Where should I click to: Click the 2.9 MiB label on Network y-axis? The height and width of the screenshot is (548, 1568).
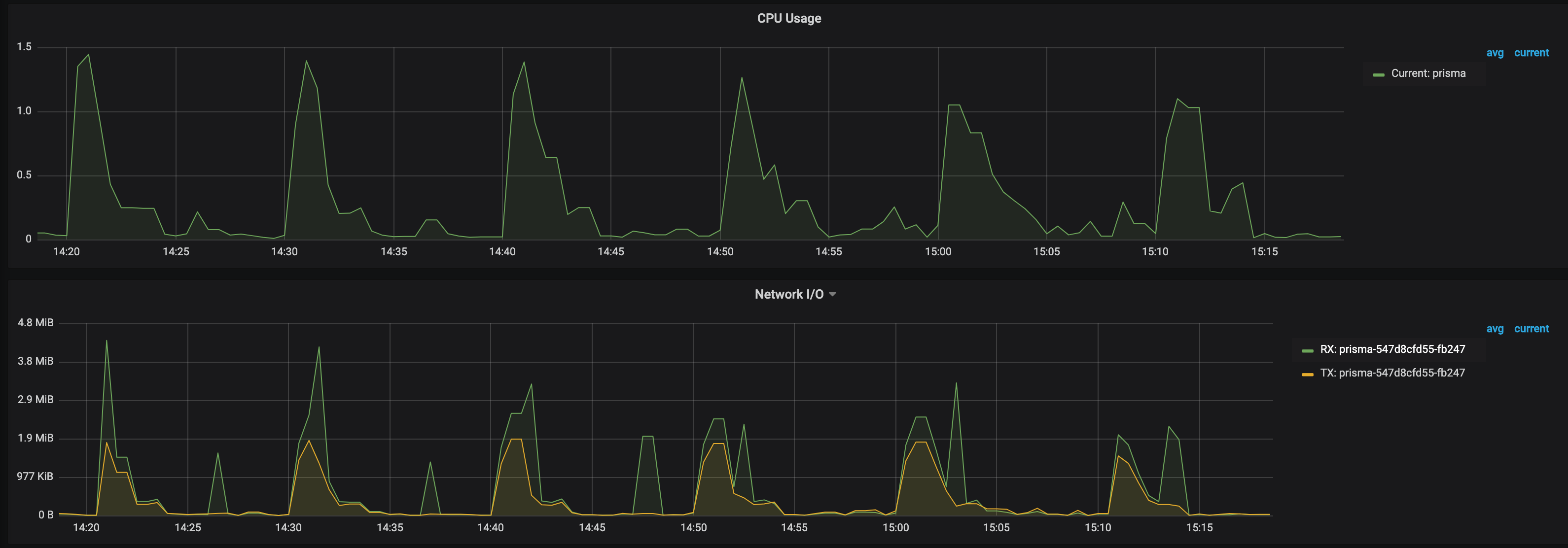(x=36, y=400)
